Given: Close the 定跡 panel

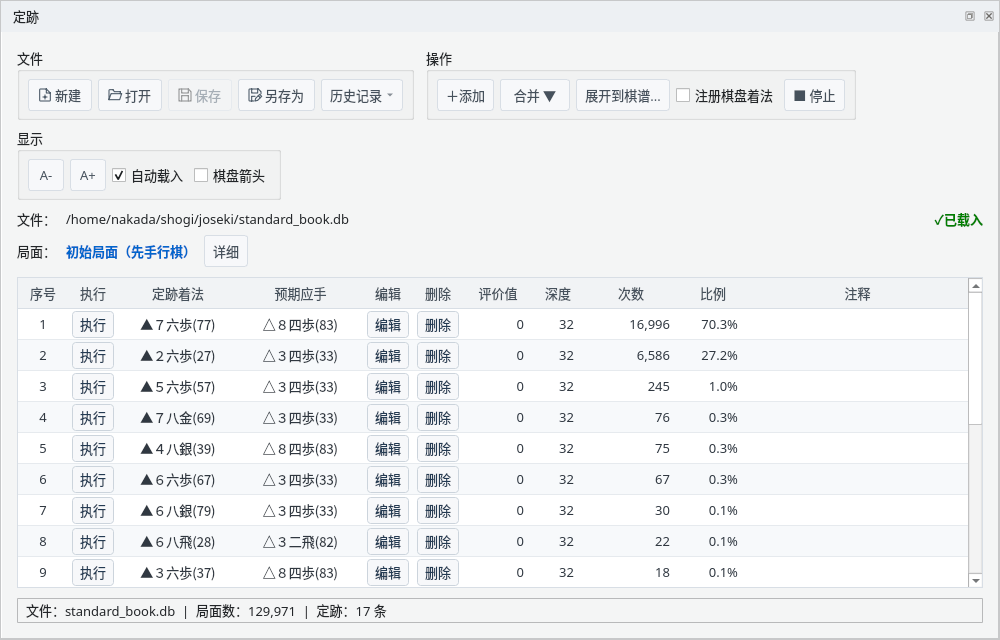Looking at the screenshot, I should click(989, 16).
